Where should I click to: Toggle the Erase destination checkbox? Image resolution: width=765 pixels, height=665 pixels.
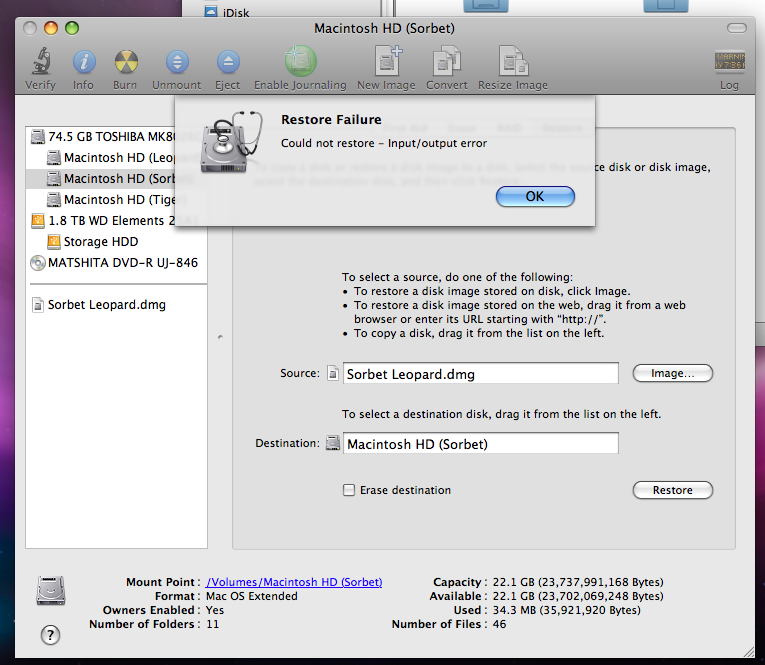[x=349, y=490]
